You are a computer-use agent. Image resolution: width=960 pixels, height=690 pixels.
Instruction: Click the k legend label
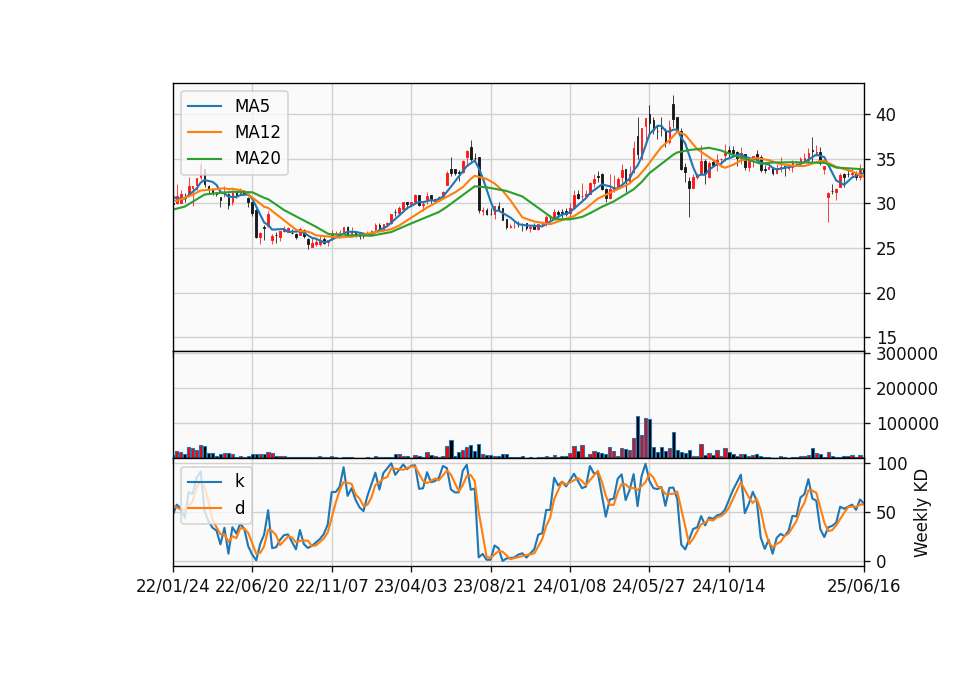(x=239, y=481)
